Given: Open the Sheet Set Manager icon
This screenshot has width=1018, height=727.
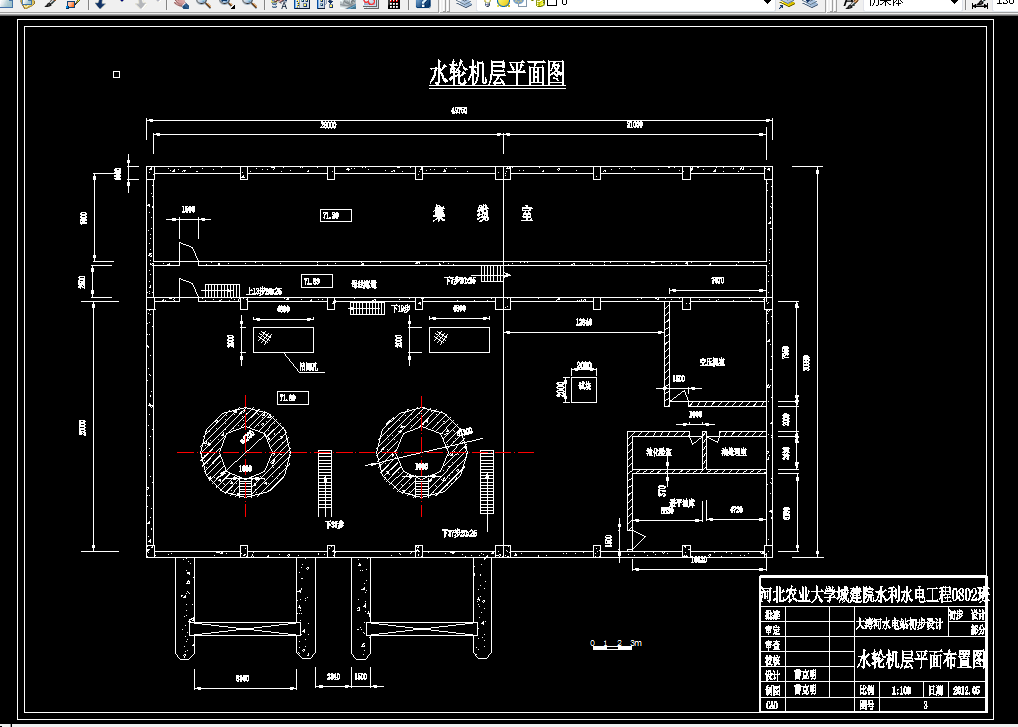Looking at the screenshot, I should click(349, 3).
